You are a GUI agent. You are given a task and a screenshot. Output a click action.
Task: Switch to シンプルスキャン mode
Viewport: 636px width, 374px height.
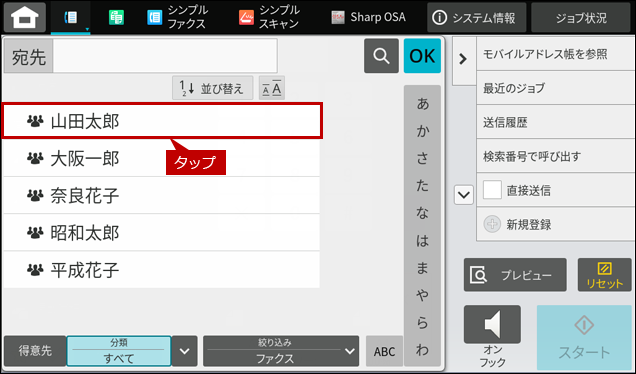click(x=269, y=17)
